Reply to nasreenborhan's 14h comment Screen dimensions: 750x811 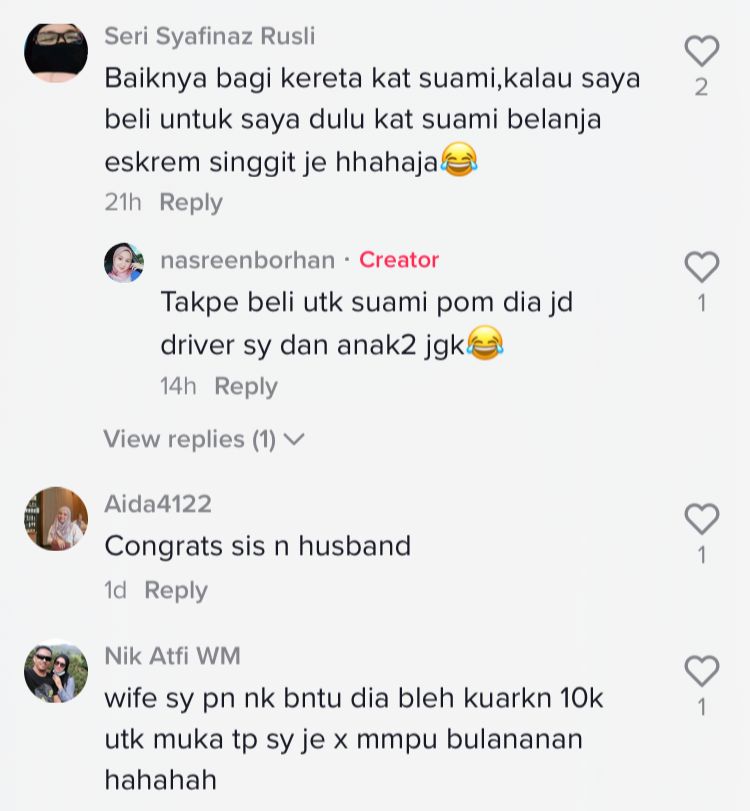246,386
